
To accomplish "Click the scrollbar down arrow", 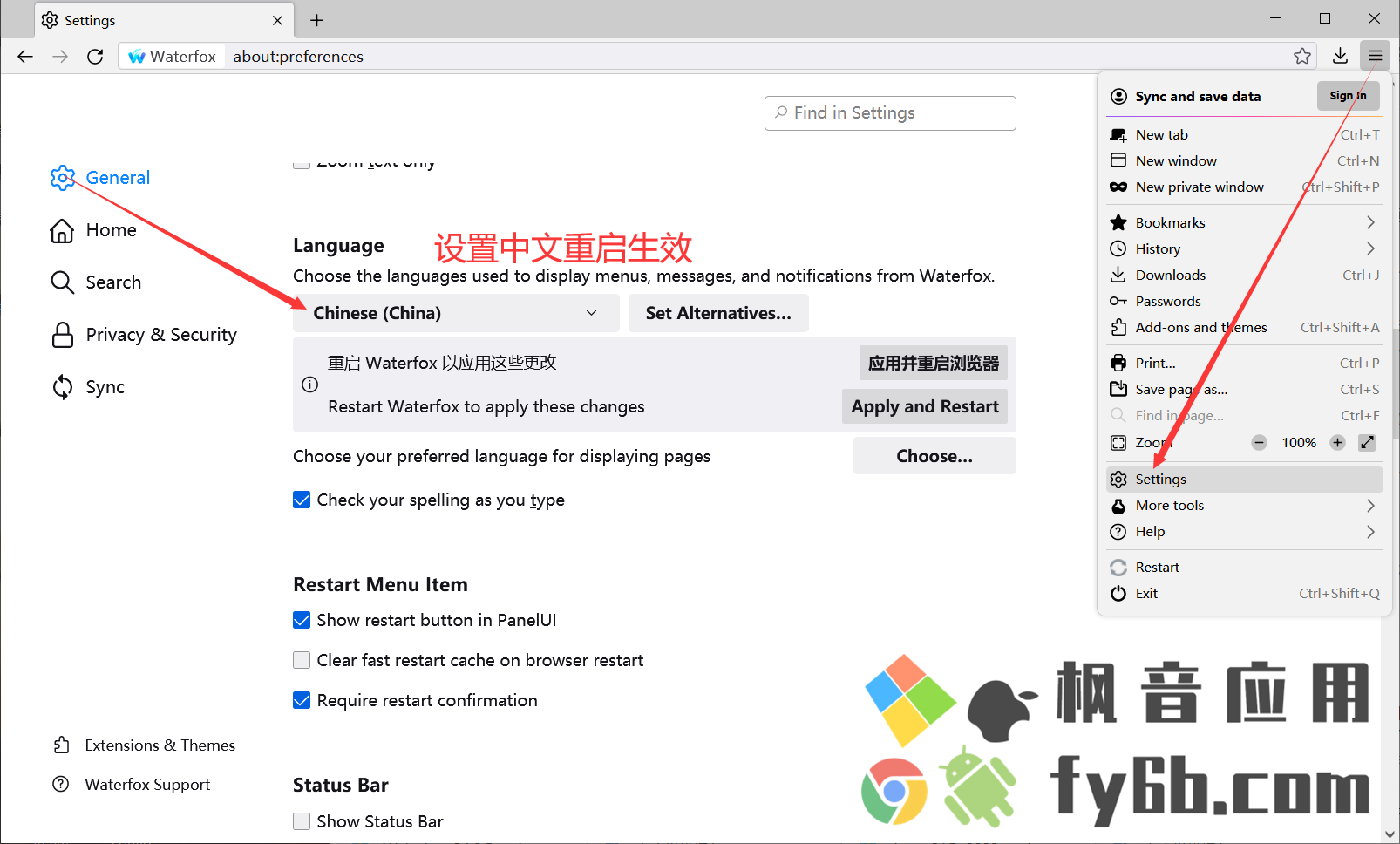I will point(1390,834).
